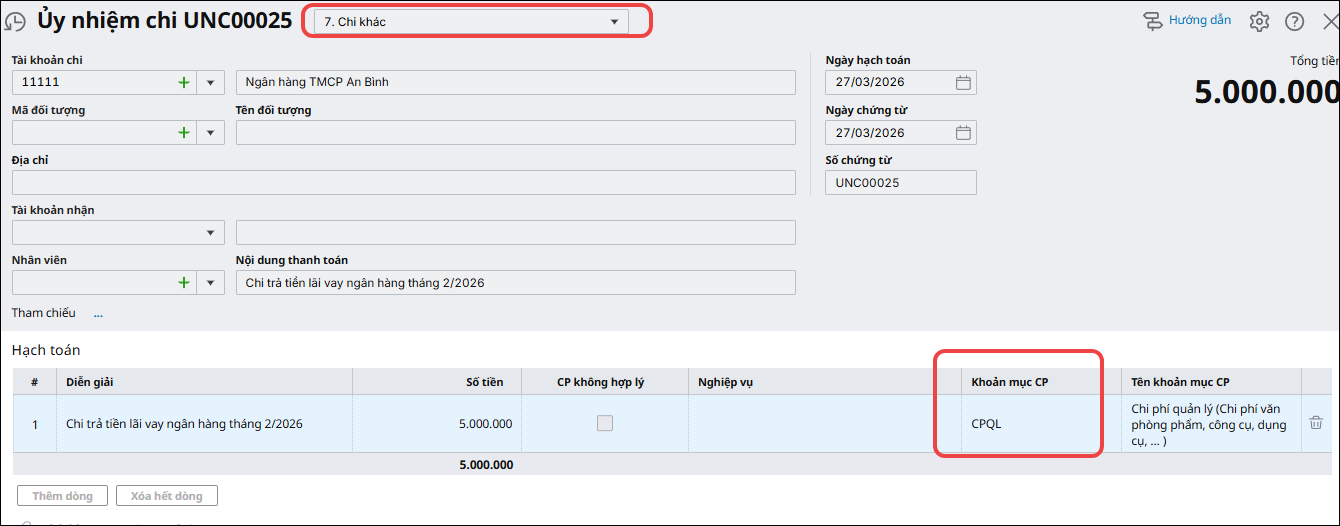This screenshot has width=1340, height=526.
Task: Open the history clock icon beside the title
Action: [x=15, y=22]
